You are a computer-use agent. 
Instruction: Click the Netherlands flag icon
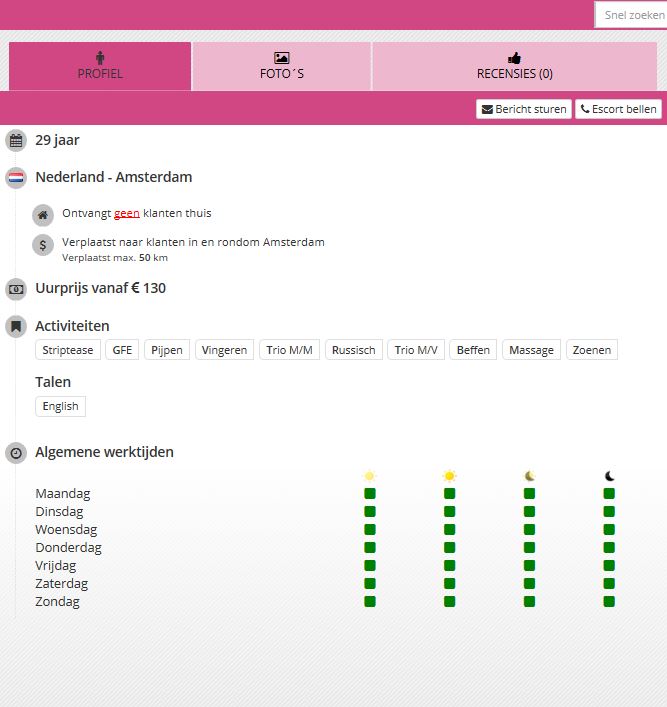(16, 178)
